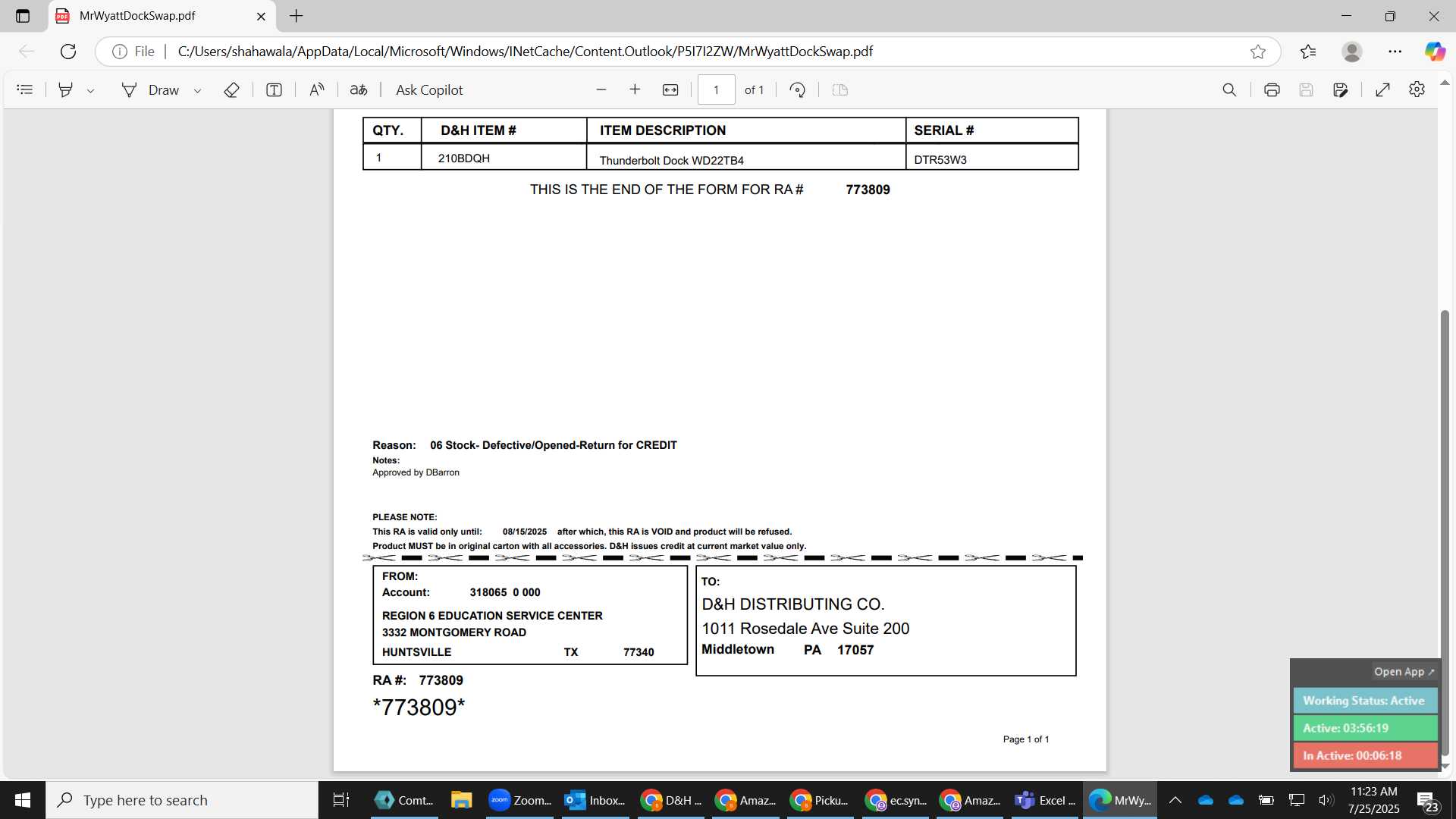Switch to ec.syn Chrome window

tap(896, 800)
